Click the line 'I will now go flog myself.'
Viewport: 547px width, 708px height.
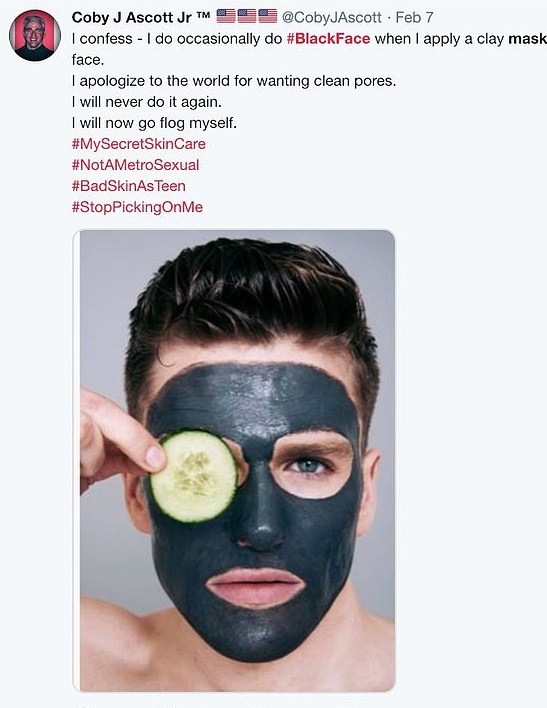pyautogui.click(x=154, y=123)
